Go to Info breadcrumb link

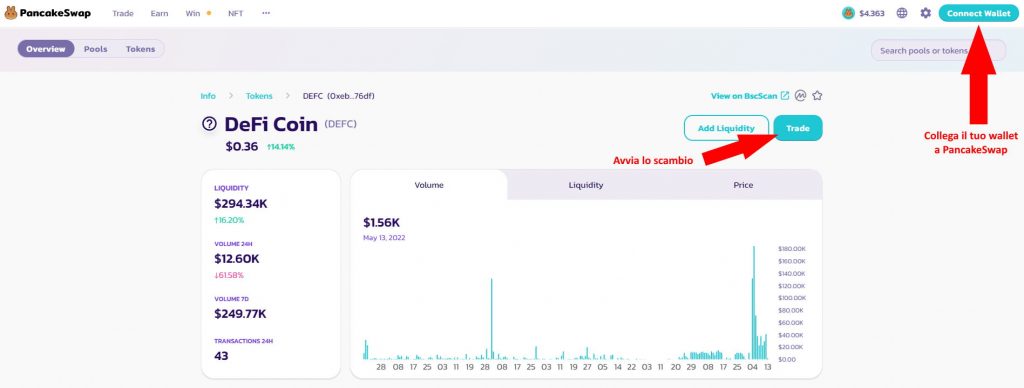coord(208,96)
